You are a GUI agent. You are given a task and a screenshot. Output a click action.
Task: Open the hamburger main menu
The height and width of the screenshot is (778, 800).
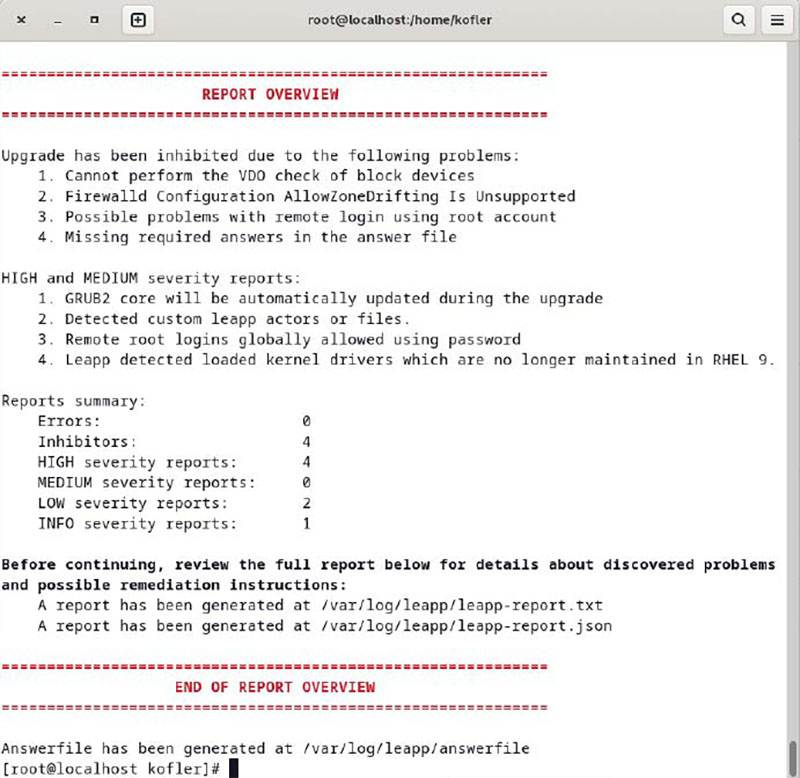(774, 19)
